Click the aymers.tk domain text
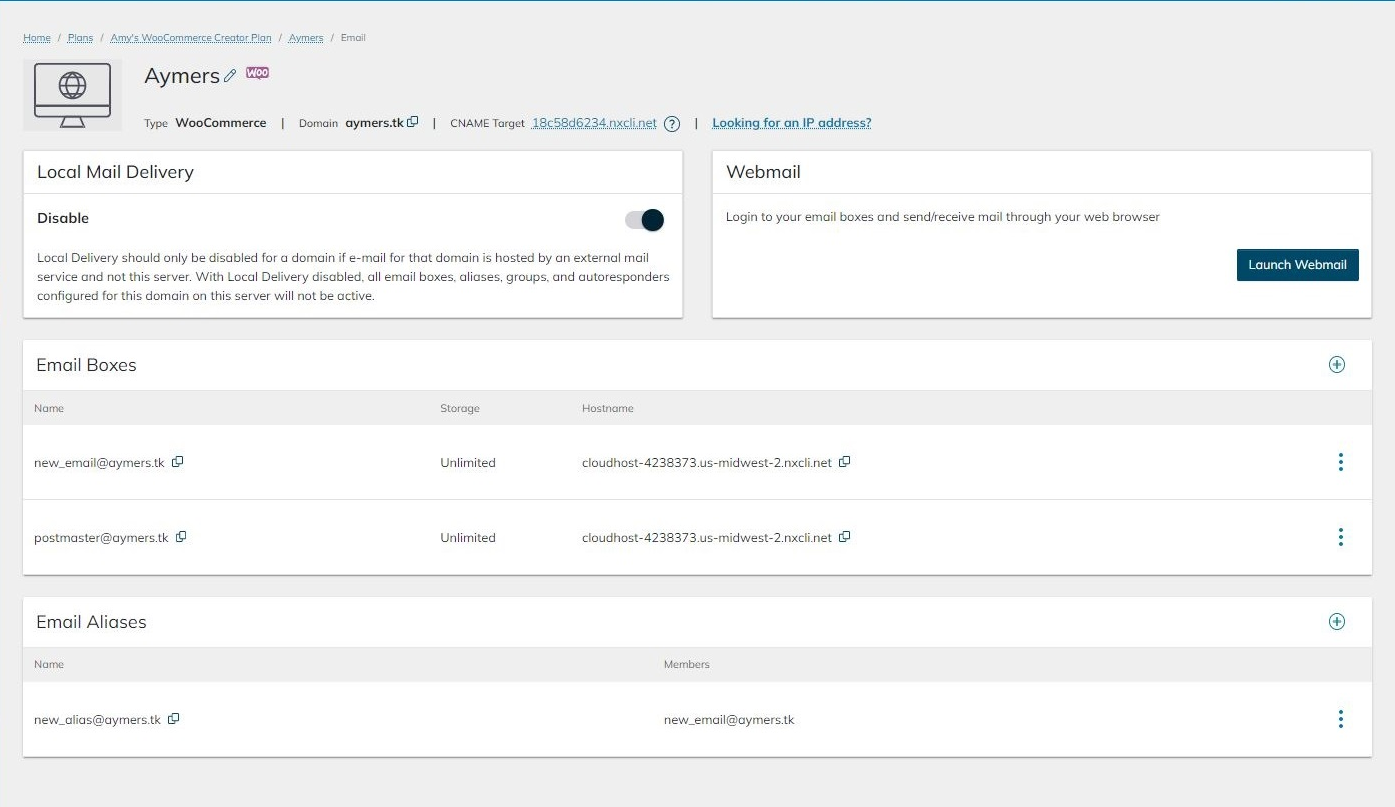Screen dimensions: 1395x807 click(375, 123)
